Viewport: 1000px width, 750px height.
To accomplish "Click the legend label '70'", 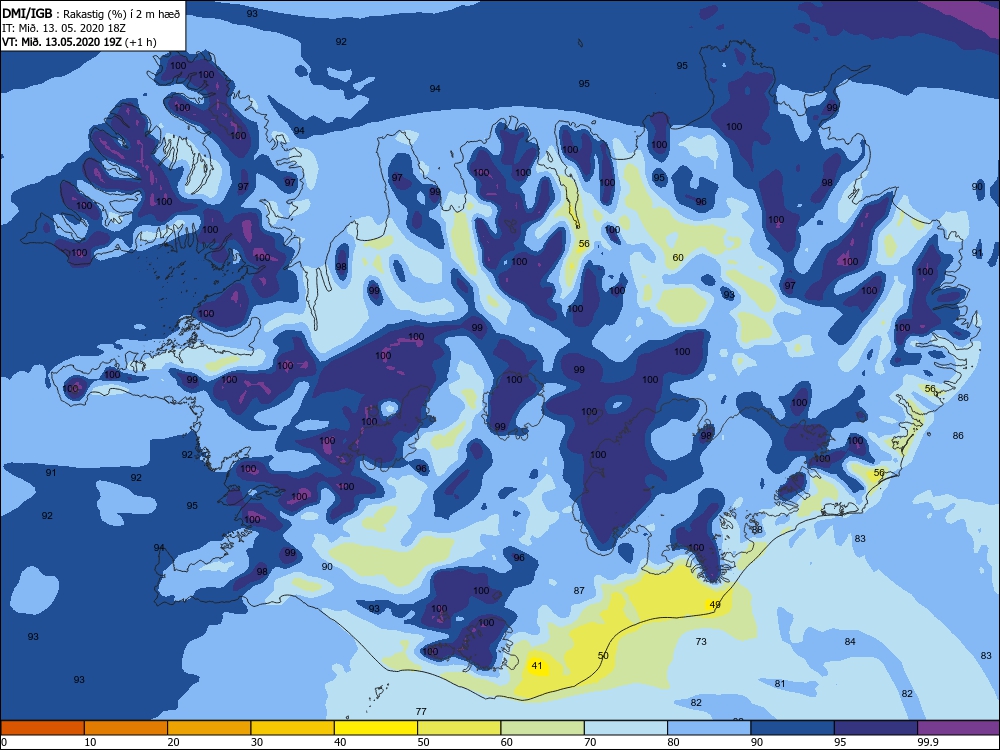I will (x=591, y=742).
